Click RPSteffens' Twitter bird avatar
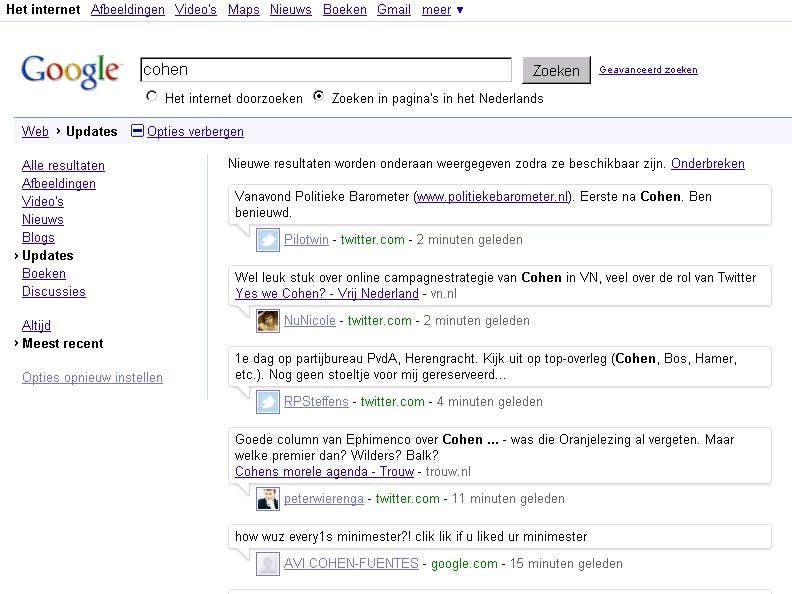 268,402
